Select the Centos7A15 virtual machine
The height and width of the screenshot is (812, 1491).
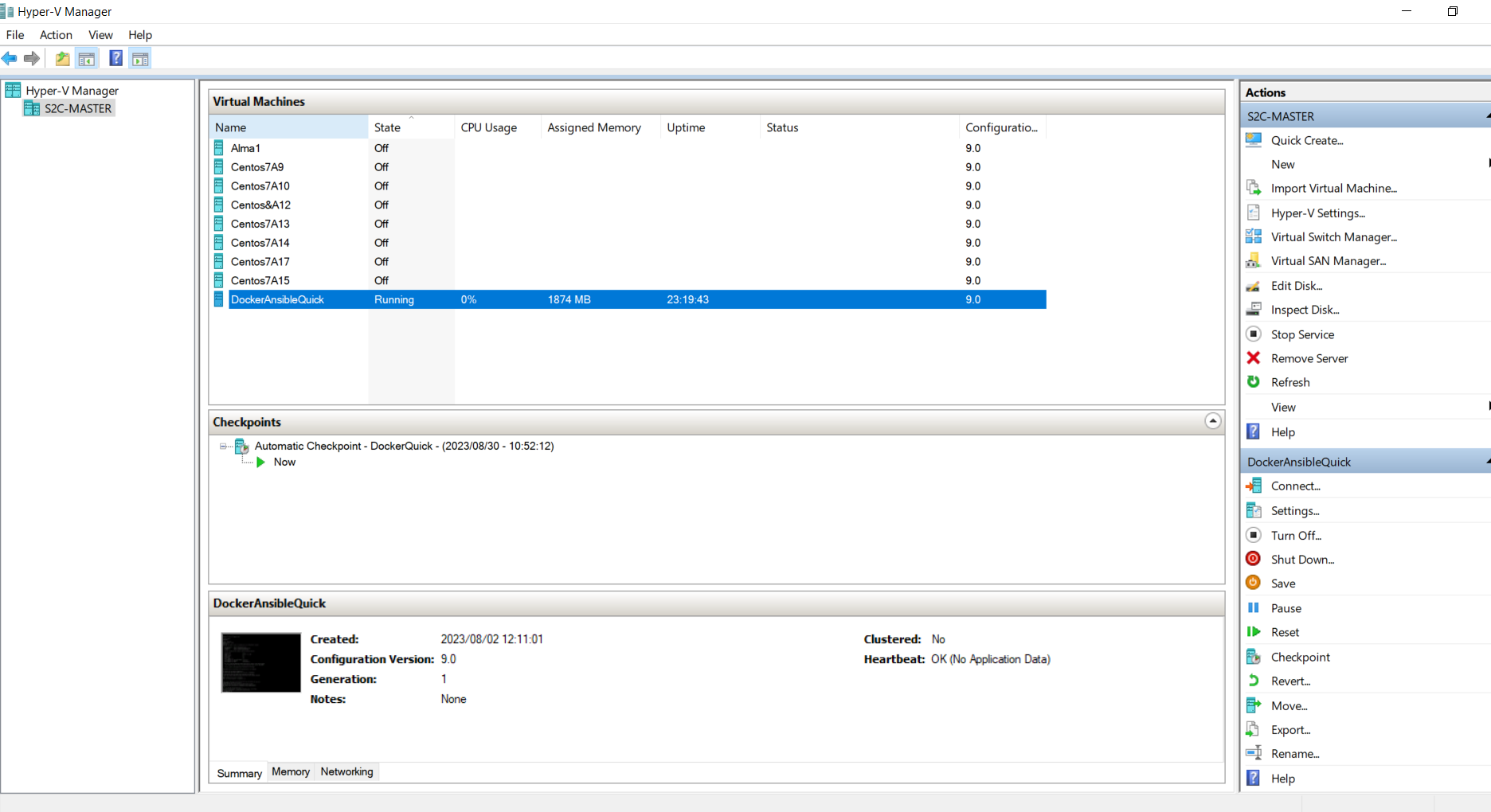point(628,281)
